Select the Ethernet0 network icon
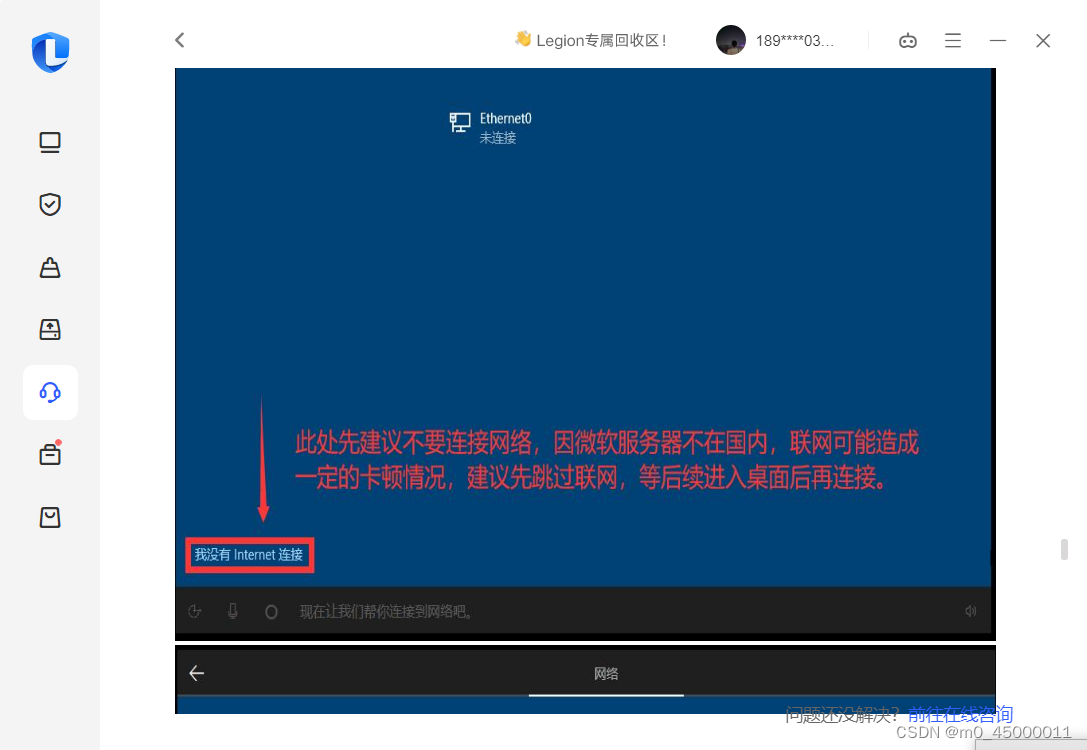This screenshot has height=750, width=1087. pyautogui.click(x=460, y=123)
